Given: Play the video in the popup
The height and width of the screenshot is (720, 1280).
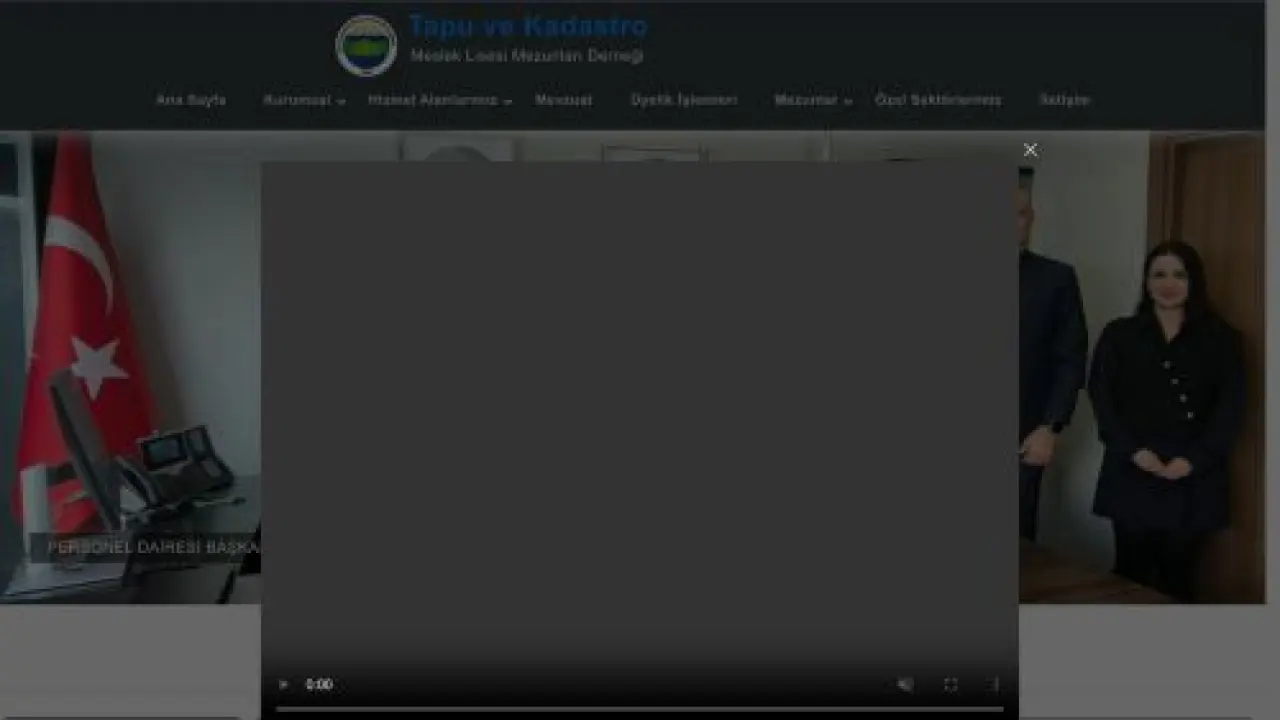Looking at the screenshot, I should (283, 685).
